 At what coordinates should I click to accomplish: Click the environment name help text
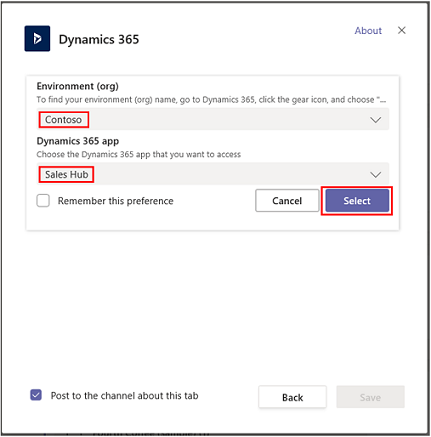[x=211, y=100]
